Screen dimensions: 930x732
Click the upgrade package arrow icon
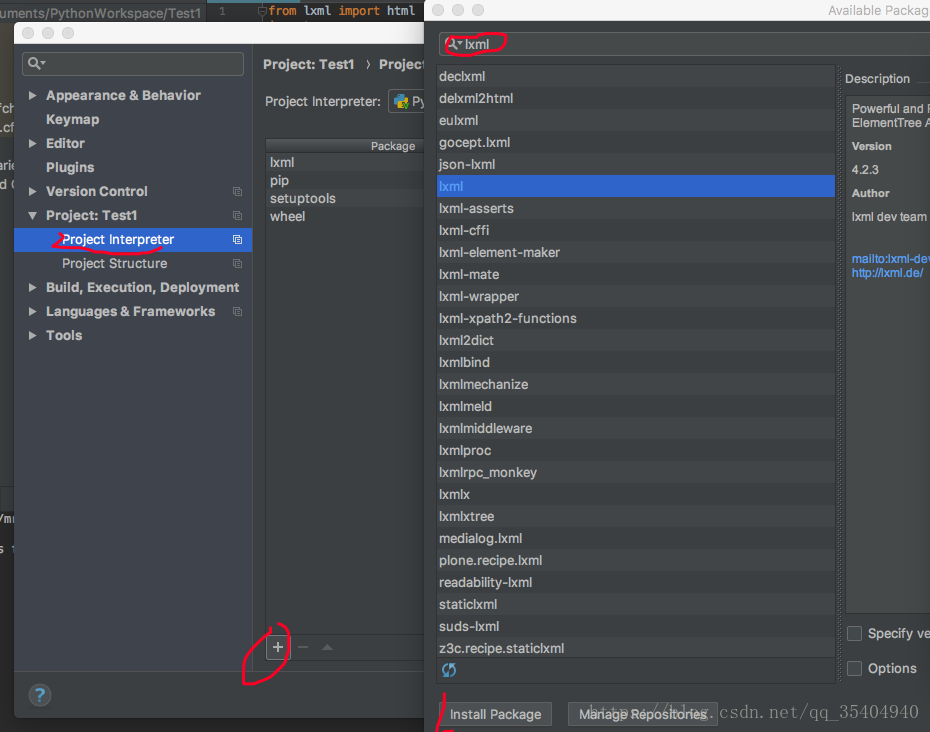pyautogui.click(x=327, y=647)
